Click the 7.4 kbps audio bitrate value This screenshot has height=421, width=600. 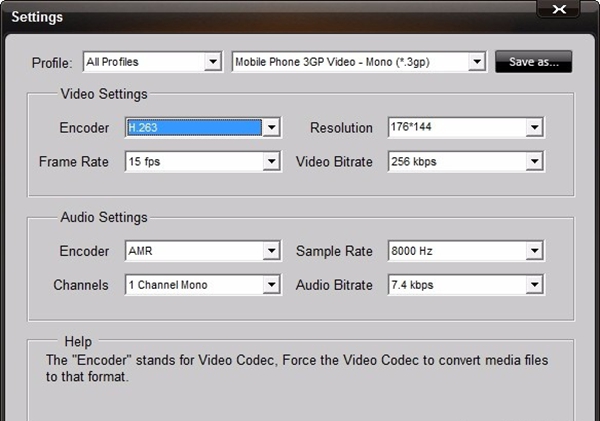[x=457, y=285]
